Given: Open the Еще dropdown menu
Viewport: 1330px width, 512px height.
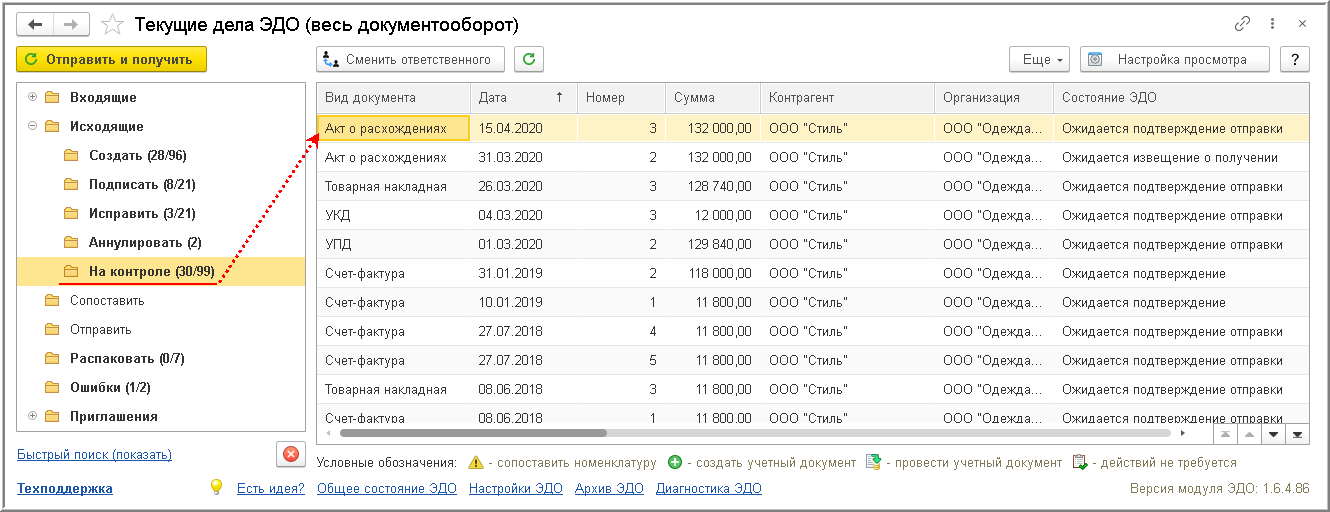Looking at the screenshot, I should click(x=1041, y=60).
